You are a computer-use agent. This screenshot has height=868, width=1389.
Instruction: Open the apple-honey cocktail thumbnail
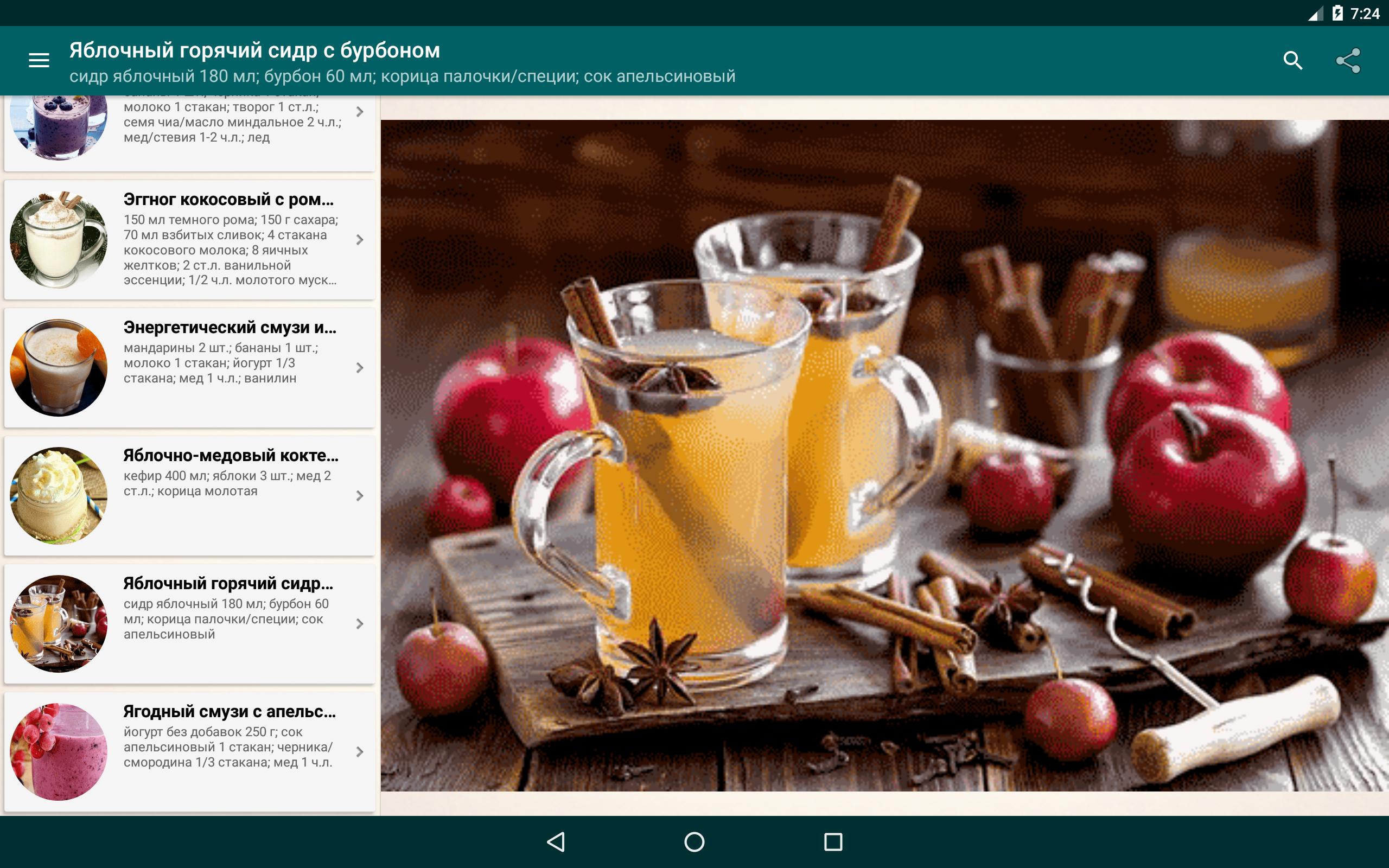59,495
